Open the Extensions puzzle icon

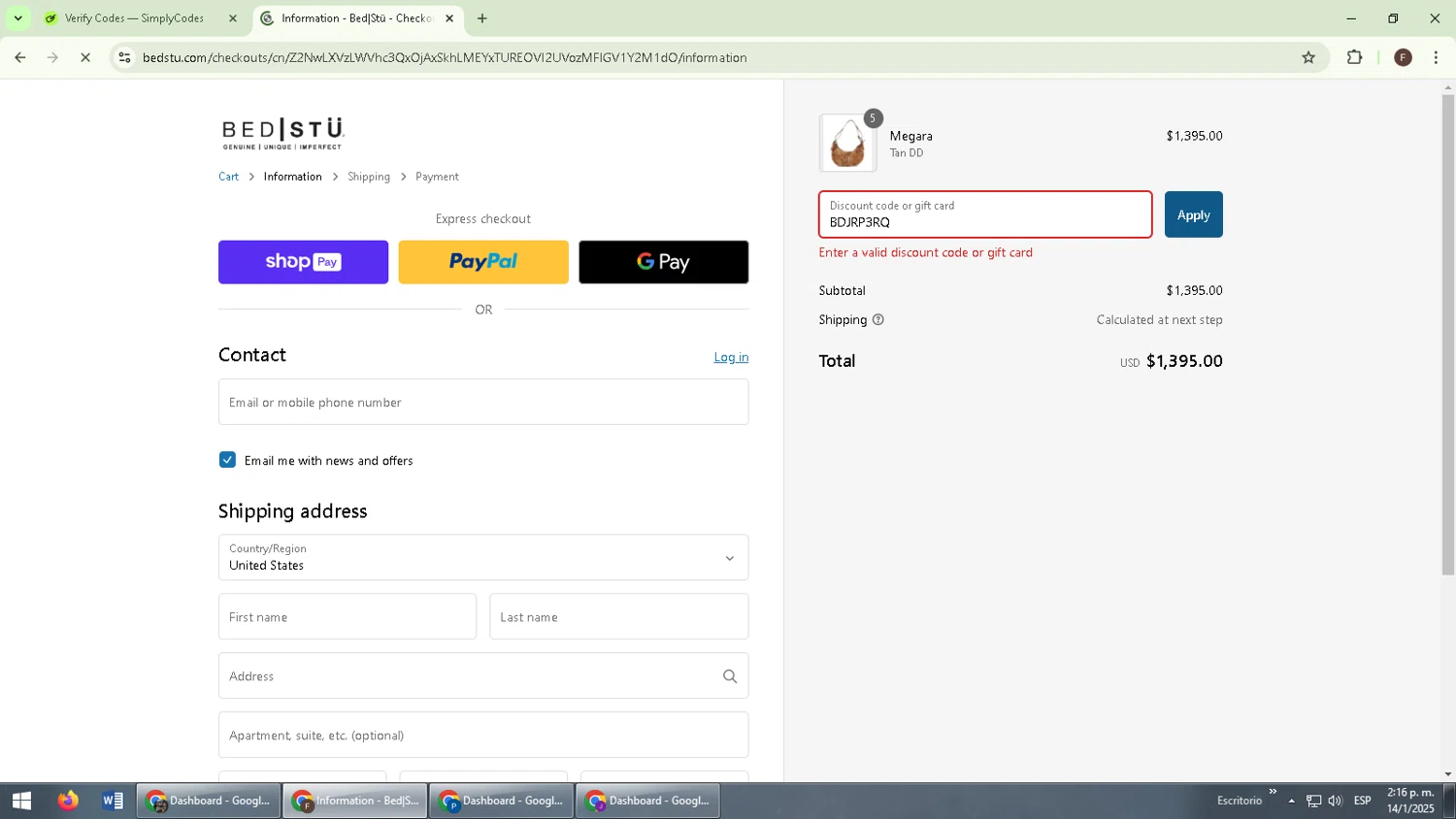pos(1355,57)
